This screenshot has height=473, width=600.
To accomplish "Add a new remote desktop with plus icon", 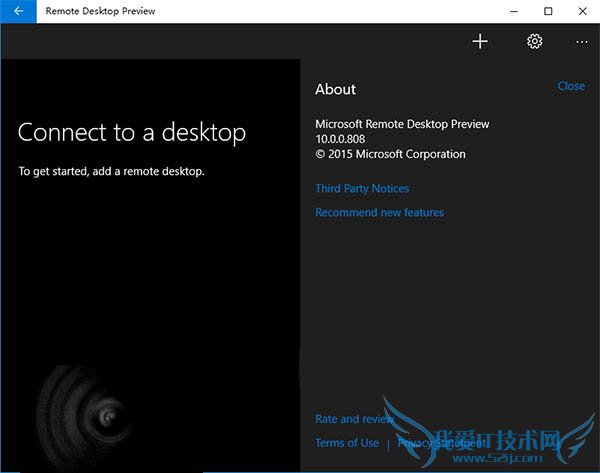I will [480, 41].
